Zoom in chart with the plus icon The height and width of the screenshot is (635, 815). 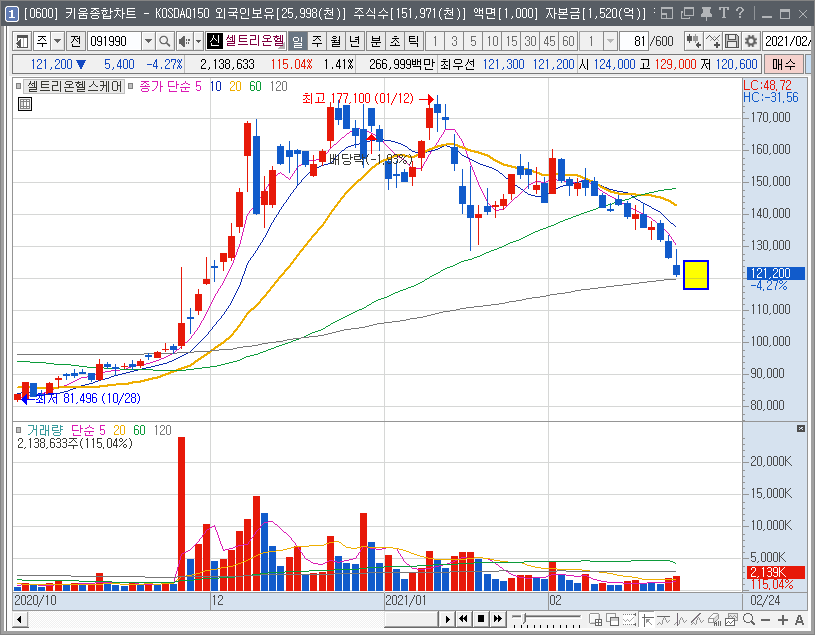tap(783, 619)
